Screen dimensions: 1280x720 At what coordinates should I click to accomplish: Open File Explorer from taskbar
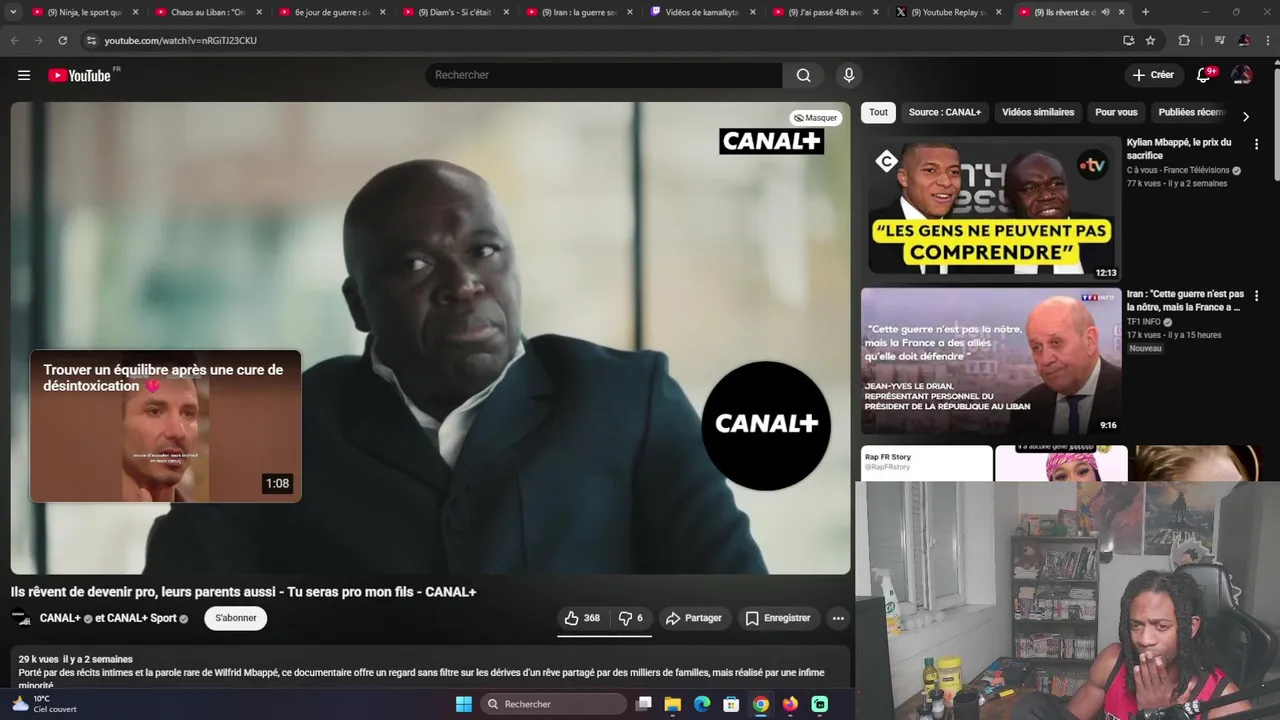coord(673,704)
